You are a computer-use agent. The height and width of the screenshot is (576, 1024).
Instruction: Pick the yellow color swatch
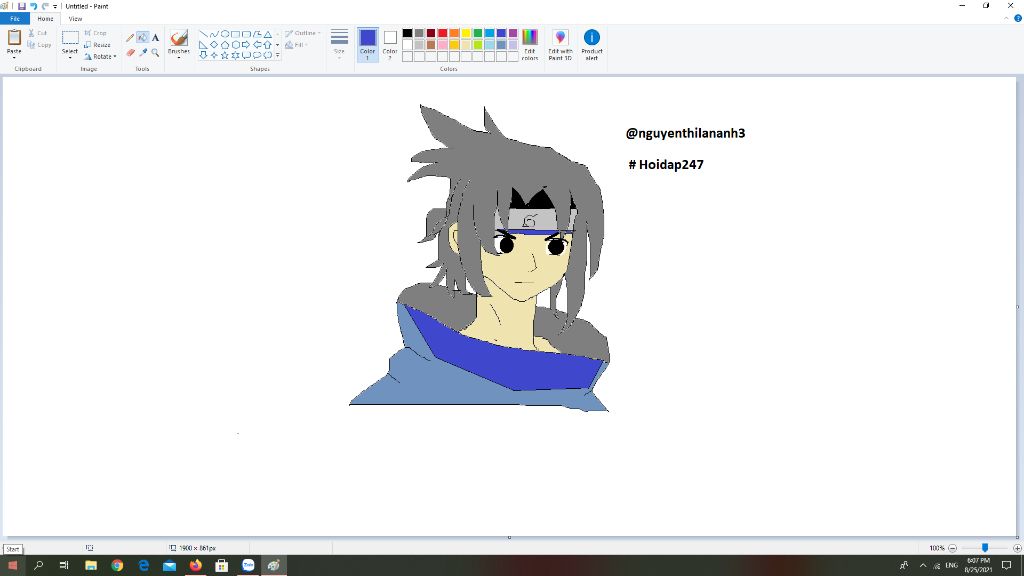click(x=466, y=33)
